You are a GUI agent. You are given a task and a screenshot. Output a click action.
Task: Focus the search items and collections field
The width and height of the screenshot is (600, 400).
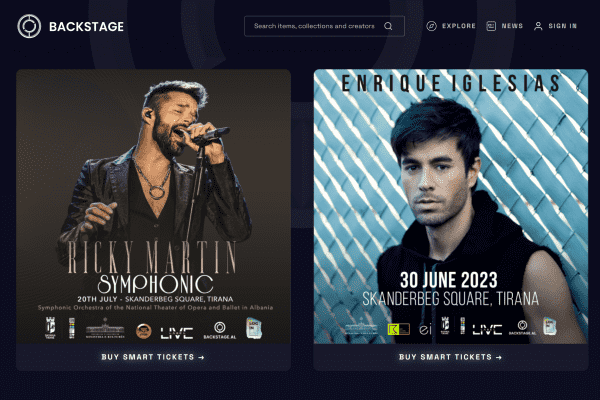pyautogui.click(x=324, y=26)
